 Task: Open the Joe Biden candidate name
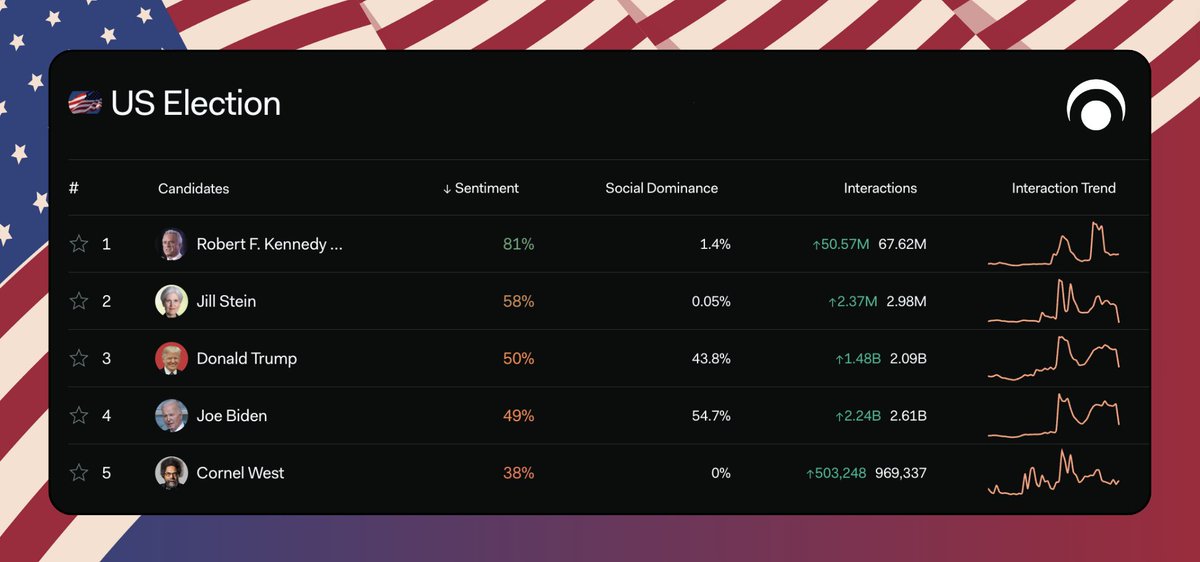pyautogui.click(x=232, y=415)
